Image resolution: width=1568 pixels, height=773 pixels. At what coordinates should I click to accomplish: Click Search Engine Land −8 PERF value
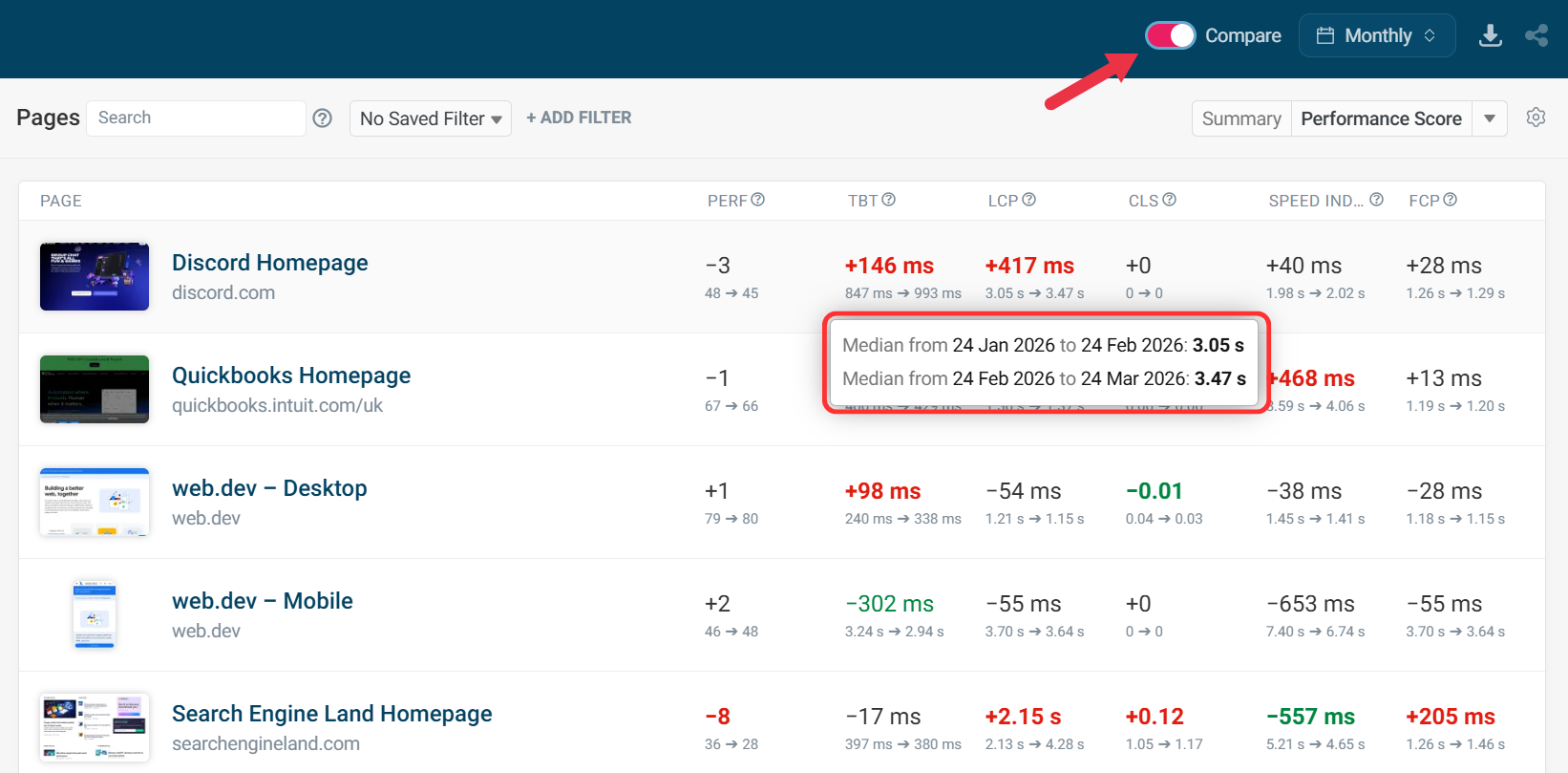pos(717,717)
